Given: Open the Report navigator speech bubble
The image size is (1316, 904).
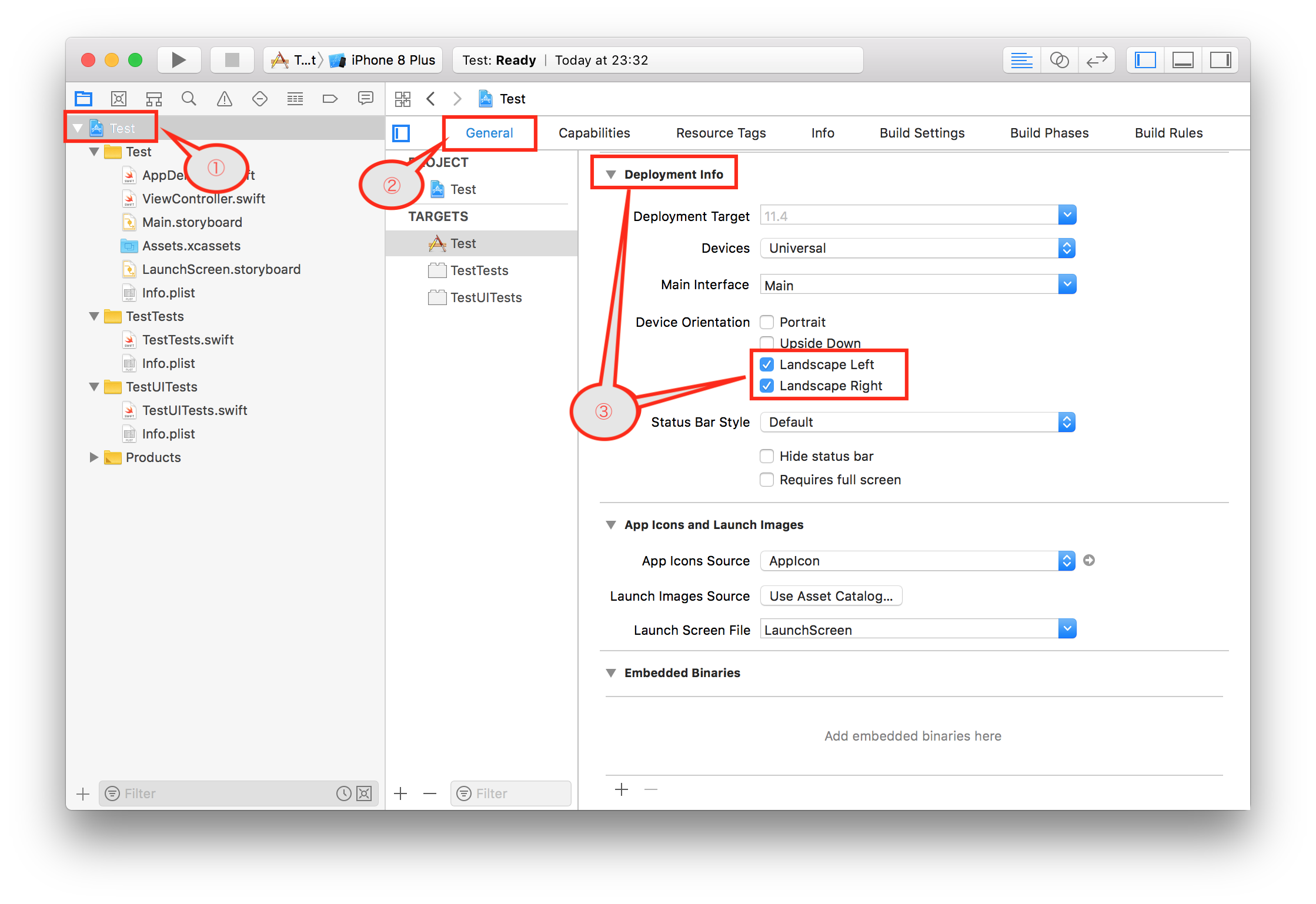Looking at the screenshot, I should 366,99.
